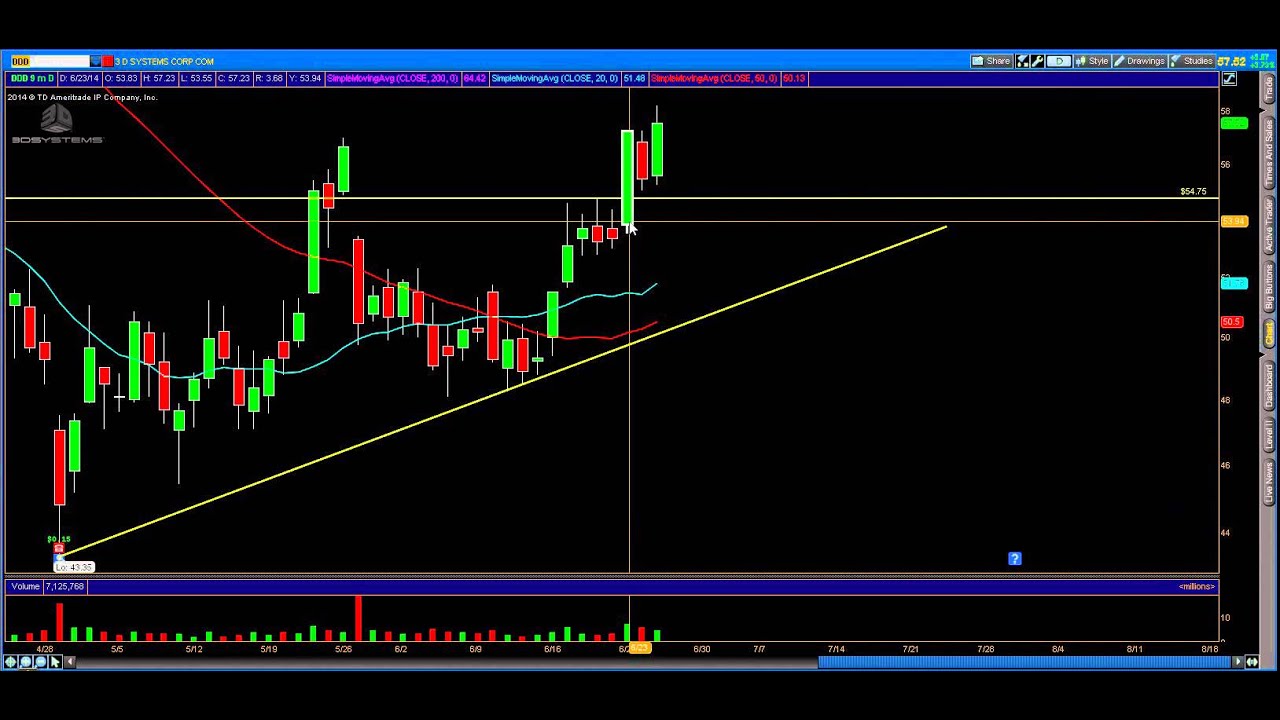Open chart settings wrench icon
The image size is (1280, 720).
click(x=1037, y=61)
